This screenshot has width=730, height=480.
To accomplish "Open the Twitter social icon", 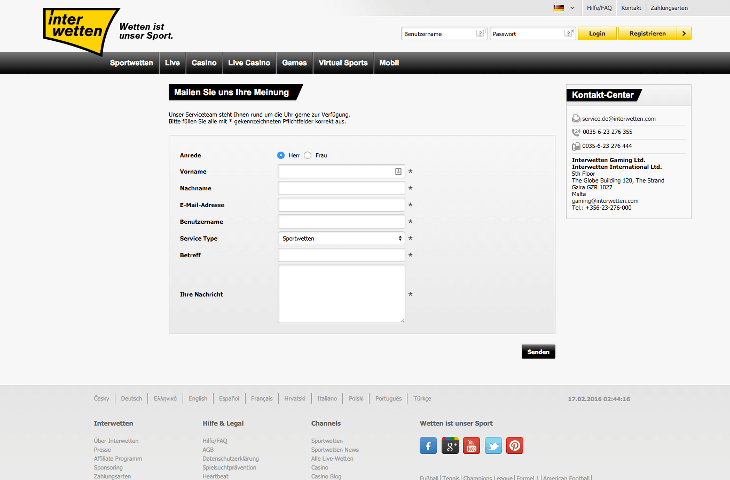I will coord(493,446).
